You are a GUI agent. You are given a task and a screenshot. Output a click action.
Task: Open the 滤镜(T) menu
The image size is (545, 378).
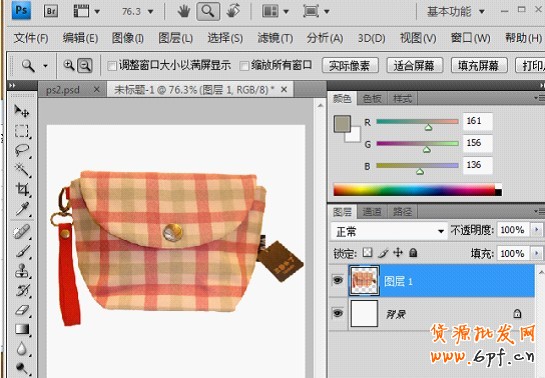click(x=275, y=38)
